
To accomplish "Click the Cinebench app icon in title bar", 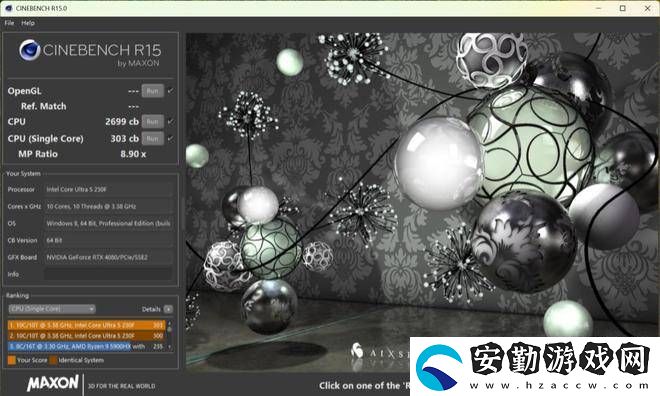I will click(8, 8).
